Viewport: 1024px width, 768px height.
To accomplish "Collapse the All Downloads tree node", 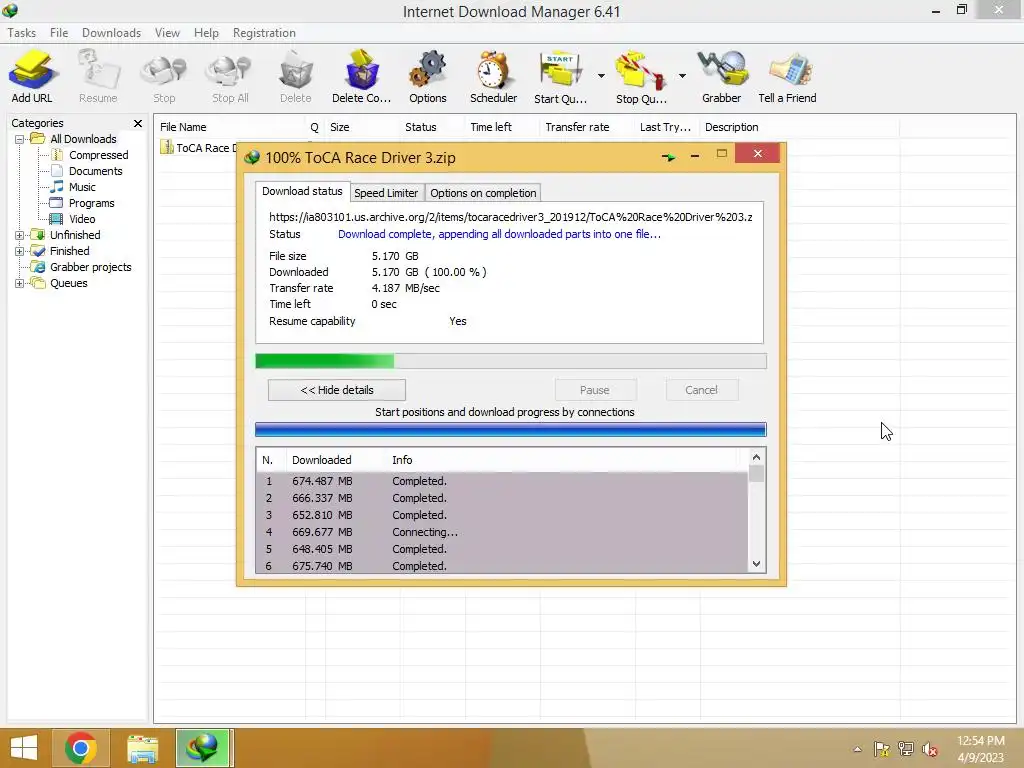I will point(20,139).
